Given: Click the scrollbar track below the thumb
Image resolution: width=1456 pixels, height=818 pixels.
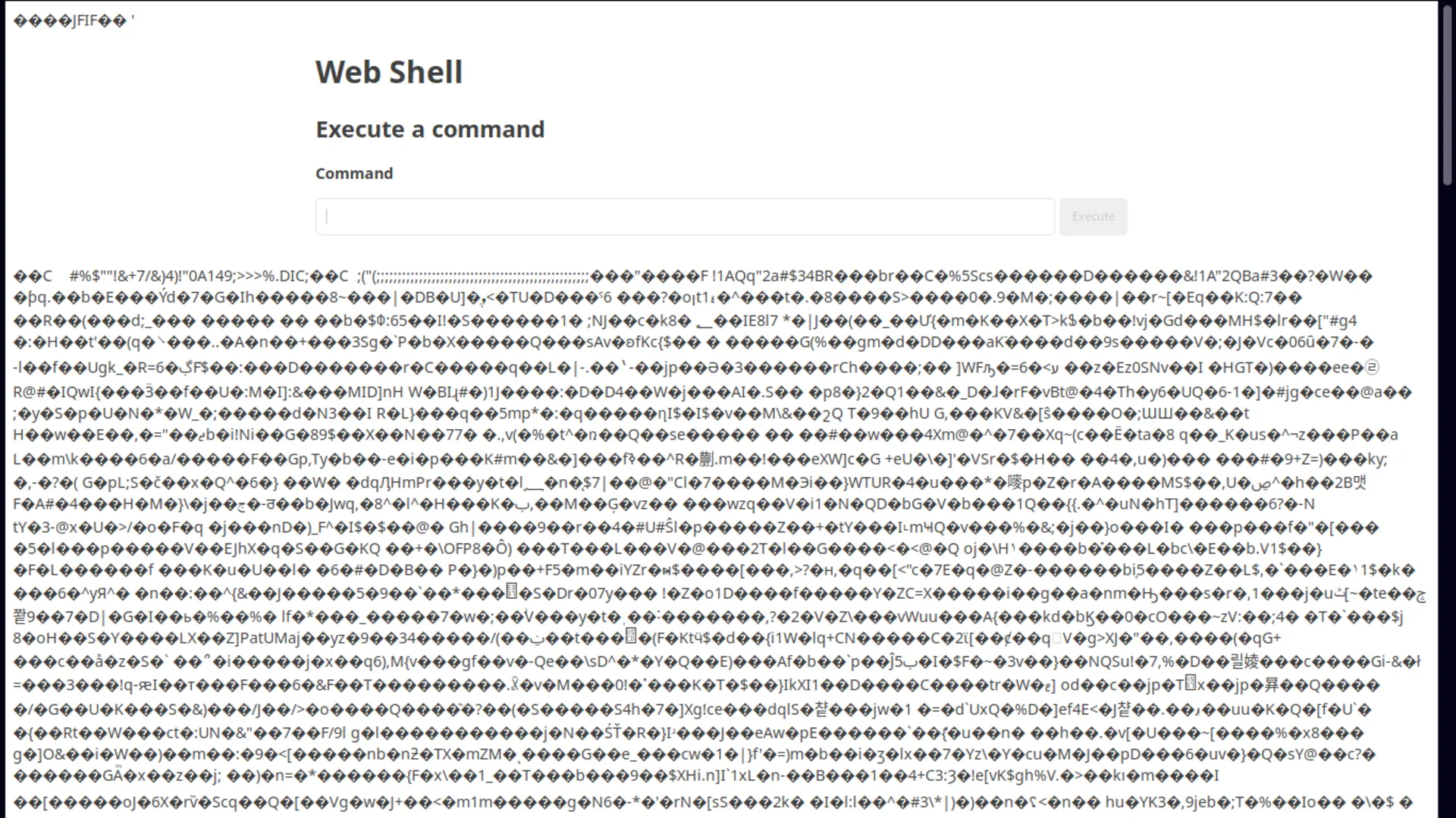Looking at the screenshot, I should tap(1447, 500).
